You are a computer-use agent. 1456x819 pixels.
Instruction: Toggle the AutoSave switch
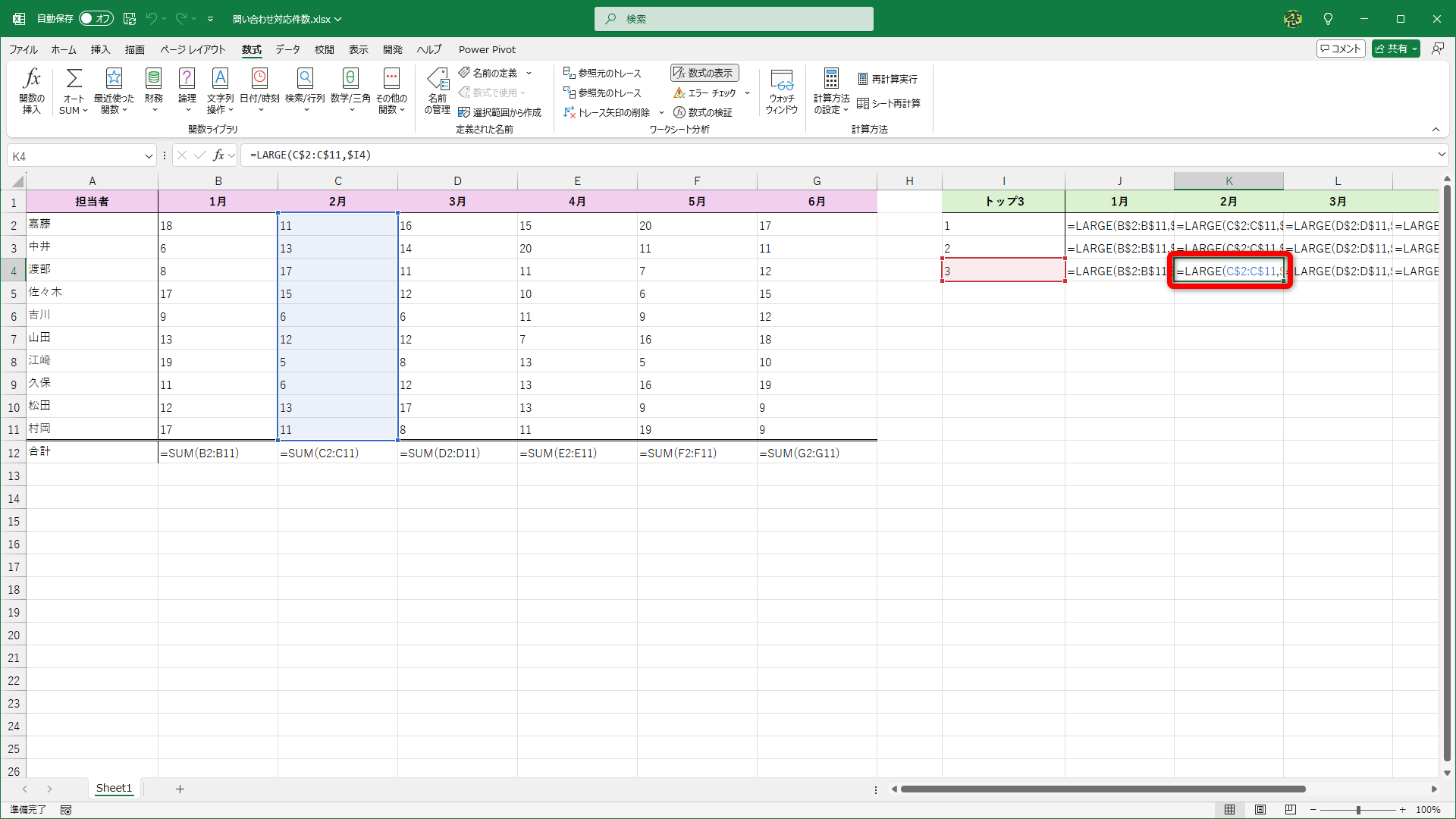click(96, 18)
